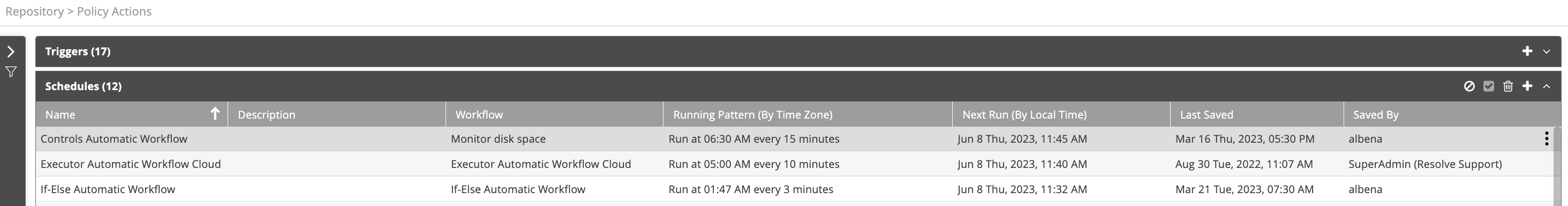Open the Monitor disk space workflow
The width and height of the screenshot is (1568, 206).
(x=498, y=139)
